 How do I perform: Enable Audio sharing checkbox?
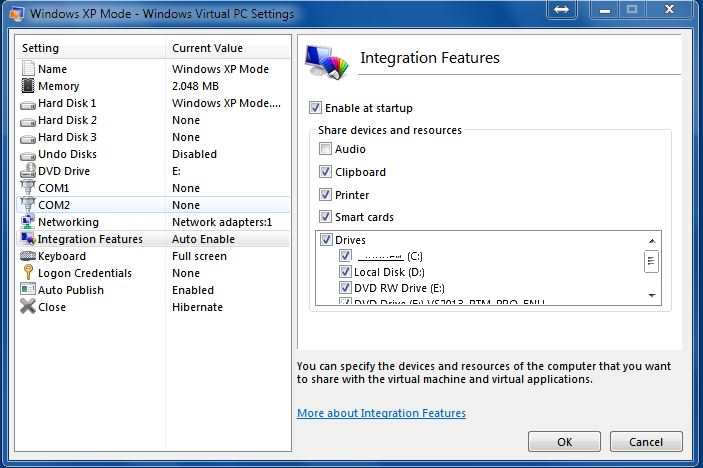(x=325, y=149)
